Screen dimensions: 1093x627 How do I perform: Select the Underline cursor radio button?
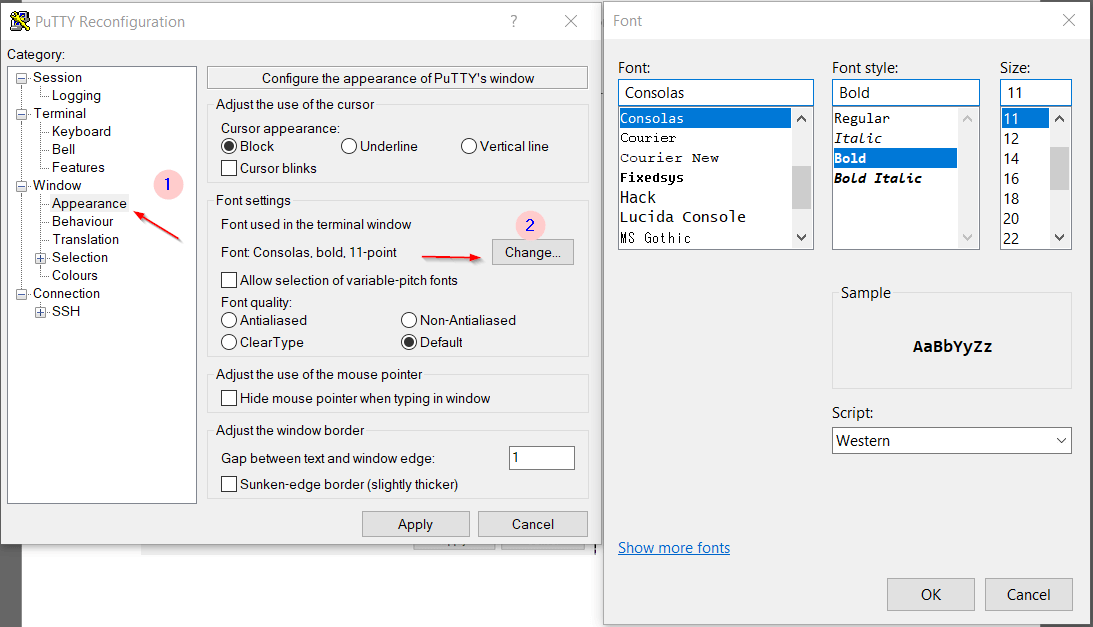pyautogui.click(x=349, y=146)
